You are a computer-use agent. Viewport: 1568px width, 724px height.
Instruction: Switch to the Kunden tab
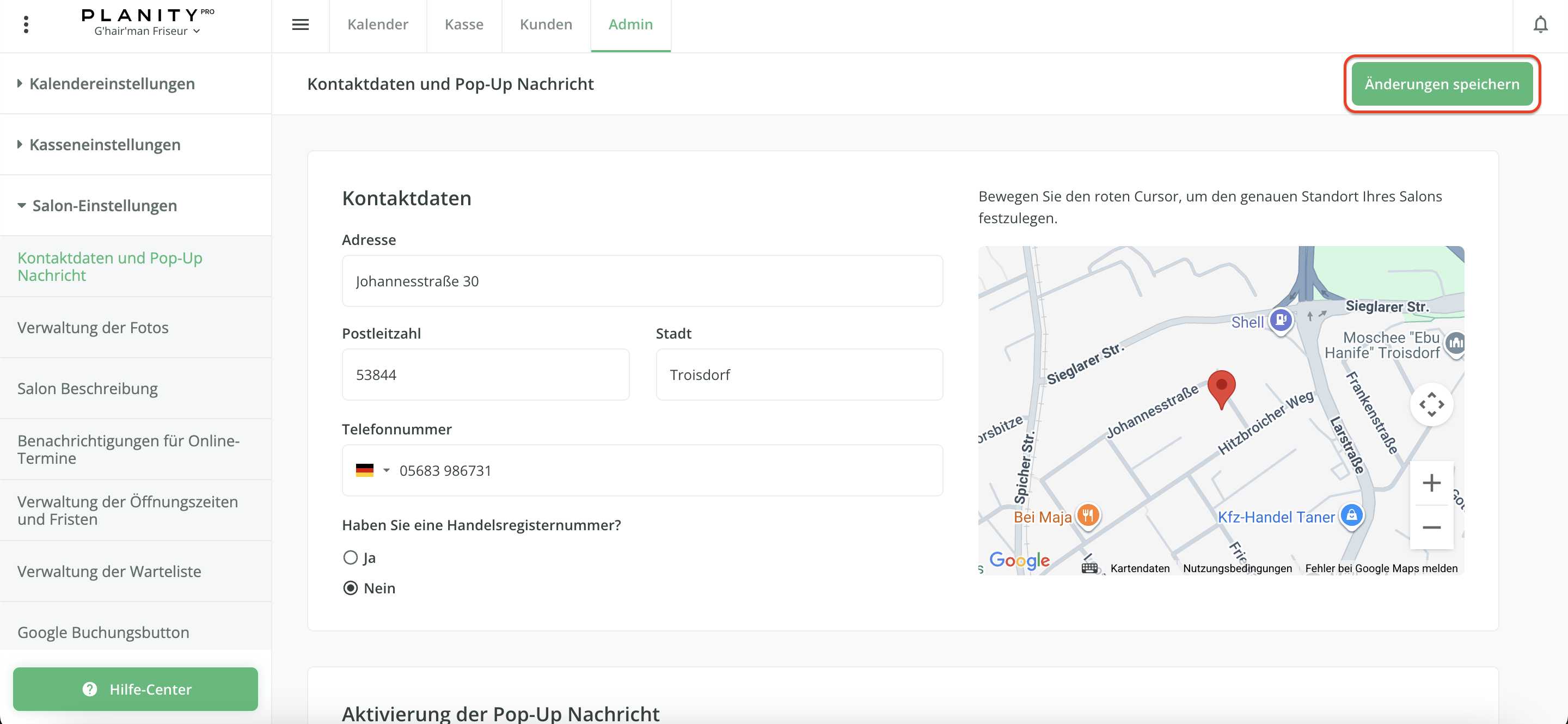[546, 24]
